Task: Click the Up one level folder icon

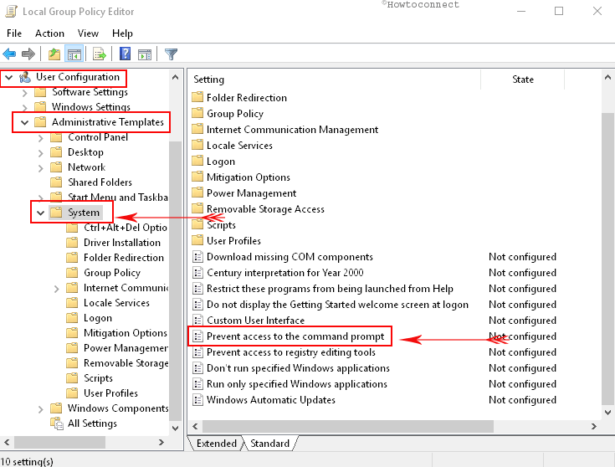Action: pyautogui.click(x=54, y=54)
